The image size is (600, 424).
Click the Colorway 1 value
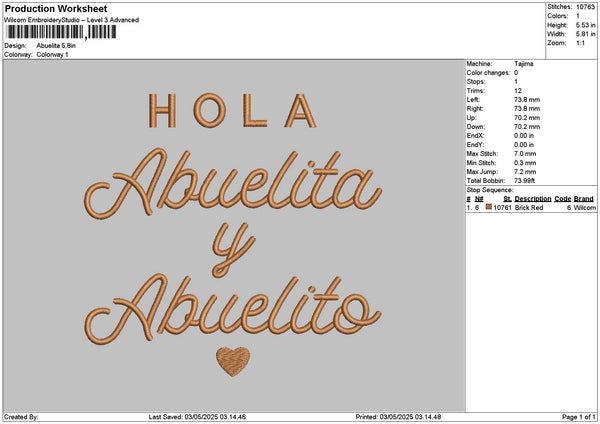pyautogui.click(x=52, y=55)
